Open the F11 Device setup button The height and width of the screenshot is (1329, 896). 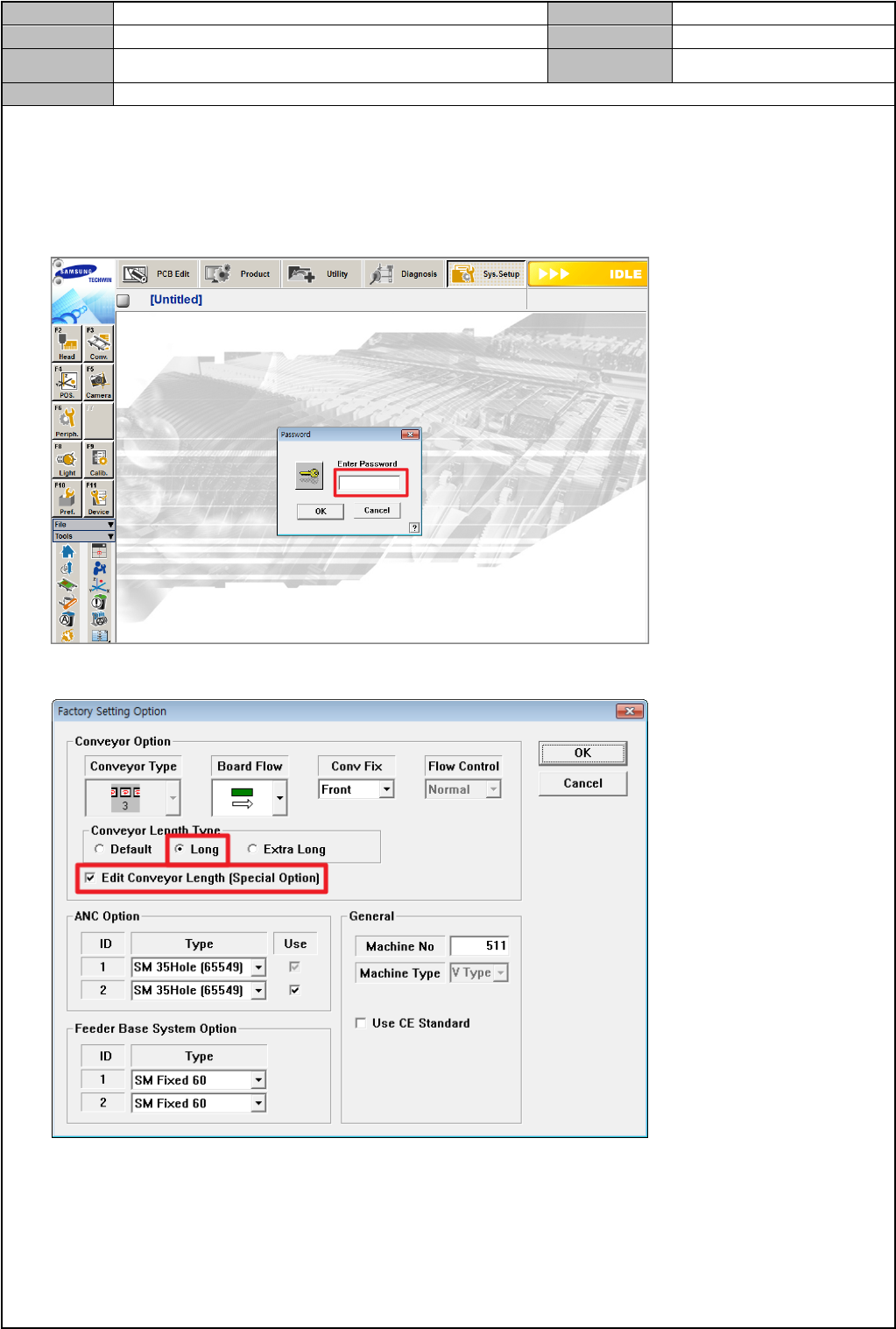(99, 498)
